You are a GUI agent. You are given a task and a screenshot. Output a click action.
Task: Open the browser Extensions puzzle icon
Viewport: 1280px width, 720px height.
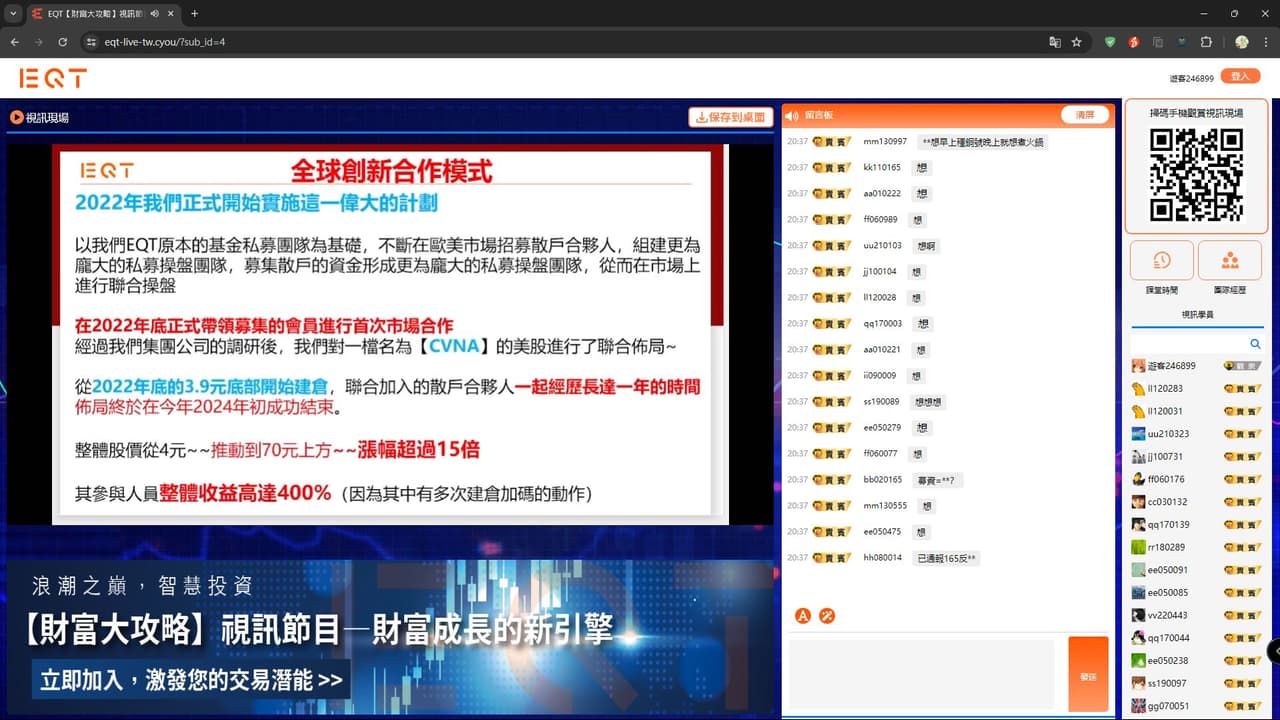1206,42
